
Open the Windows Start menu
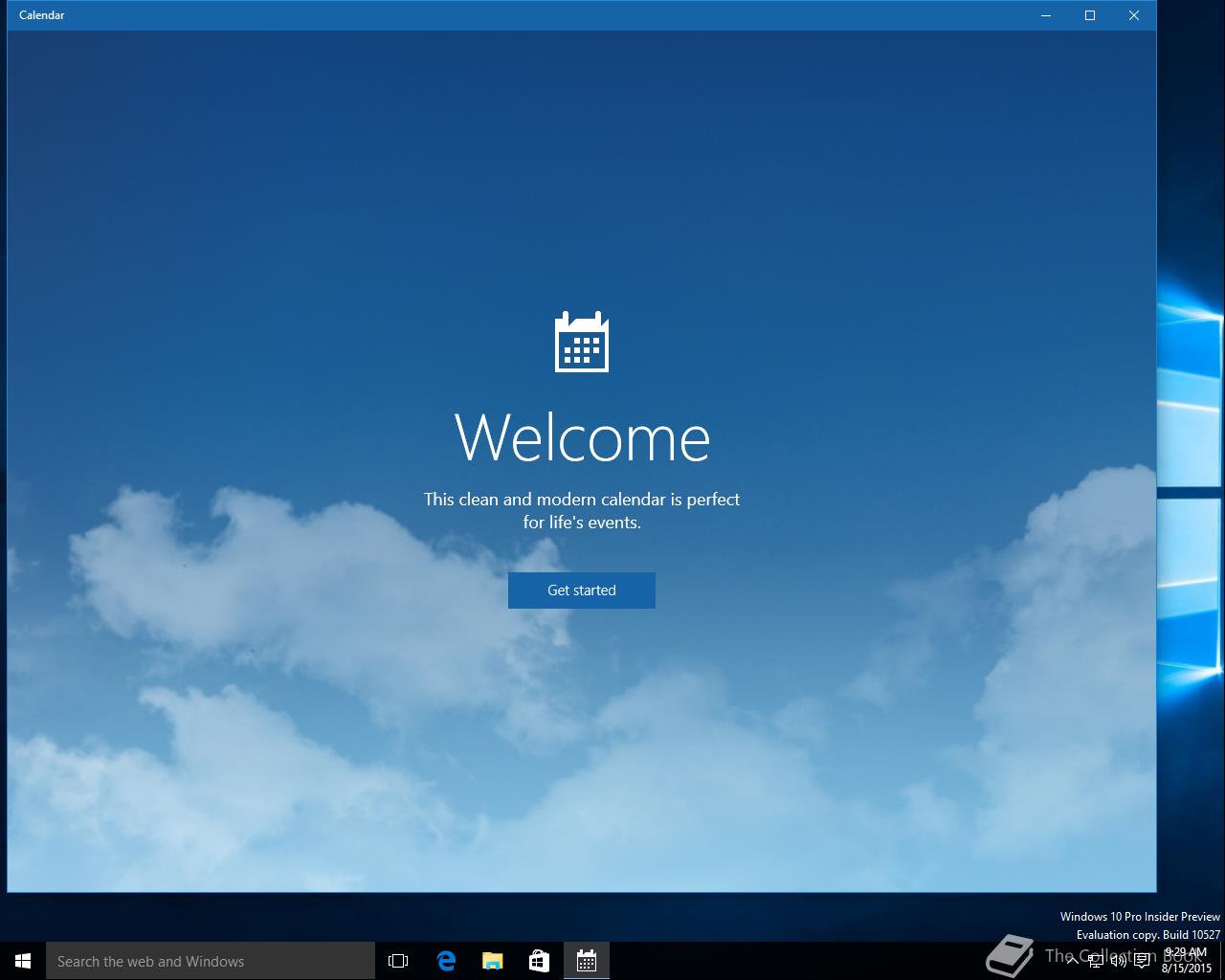23,961
